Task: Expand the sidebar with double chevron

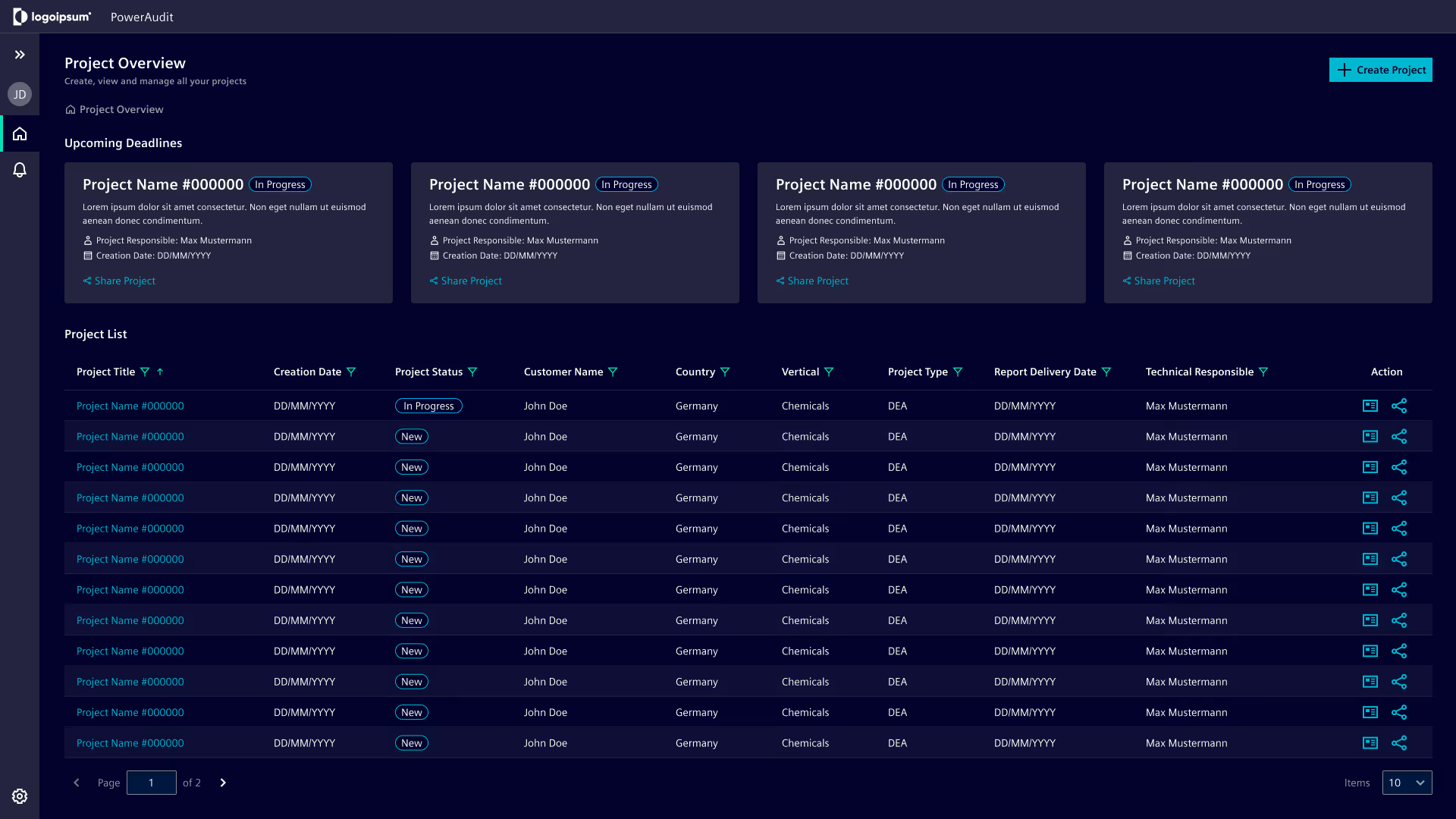Action: [x=20, y=55]
